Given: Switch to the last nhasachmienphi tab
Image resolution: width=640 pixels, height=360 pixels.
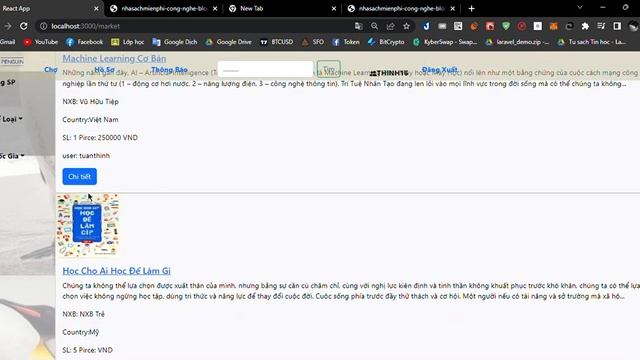Looking at the screenshot, I should point(401,8).
